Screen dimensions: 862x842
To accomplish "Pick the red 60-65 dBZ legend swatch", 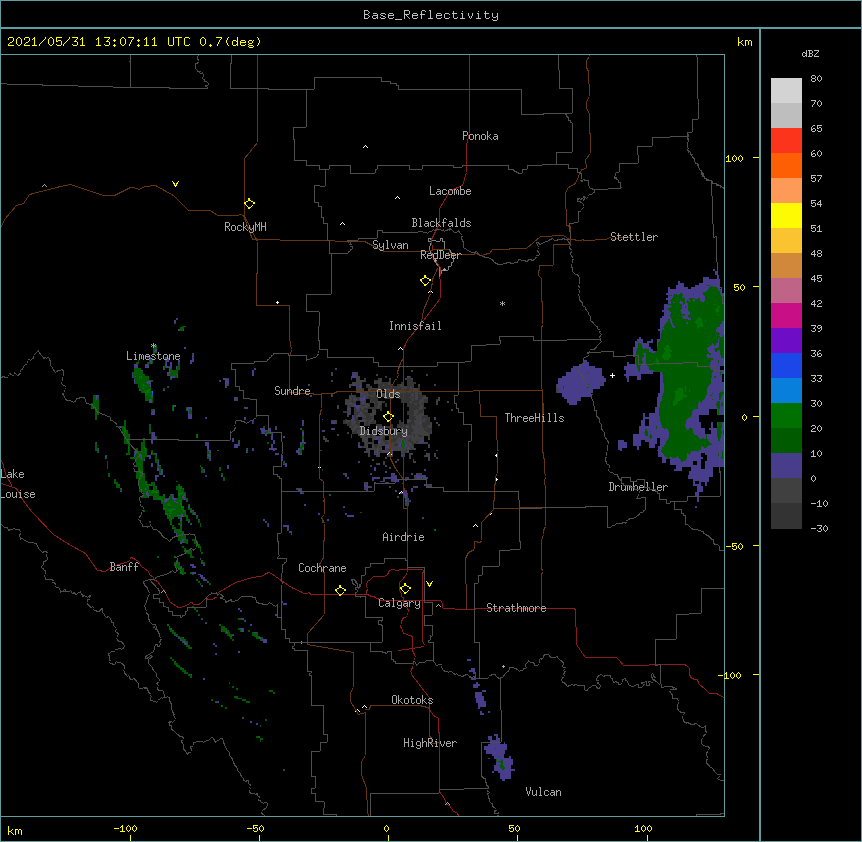I will pos(786,140).
